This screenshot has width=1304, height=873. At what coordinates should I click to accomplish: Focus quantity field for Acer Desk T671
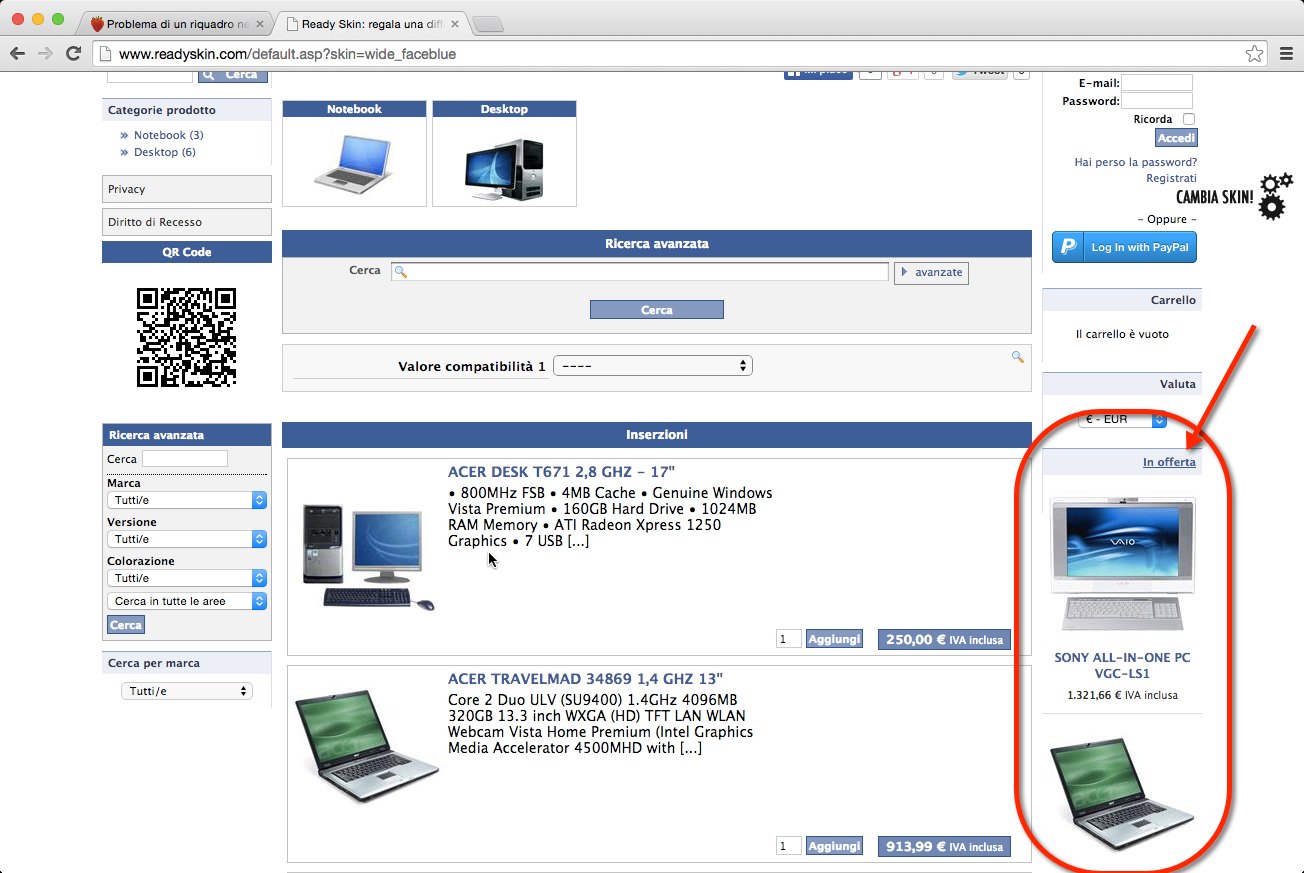point(788,639)
